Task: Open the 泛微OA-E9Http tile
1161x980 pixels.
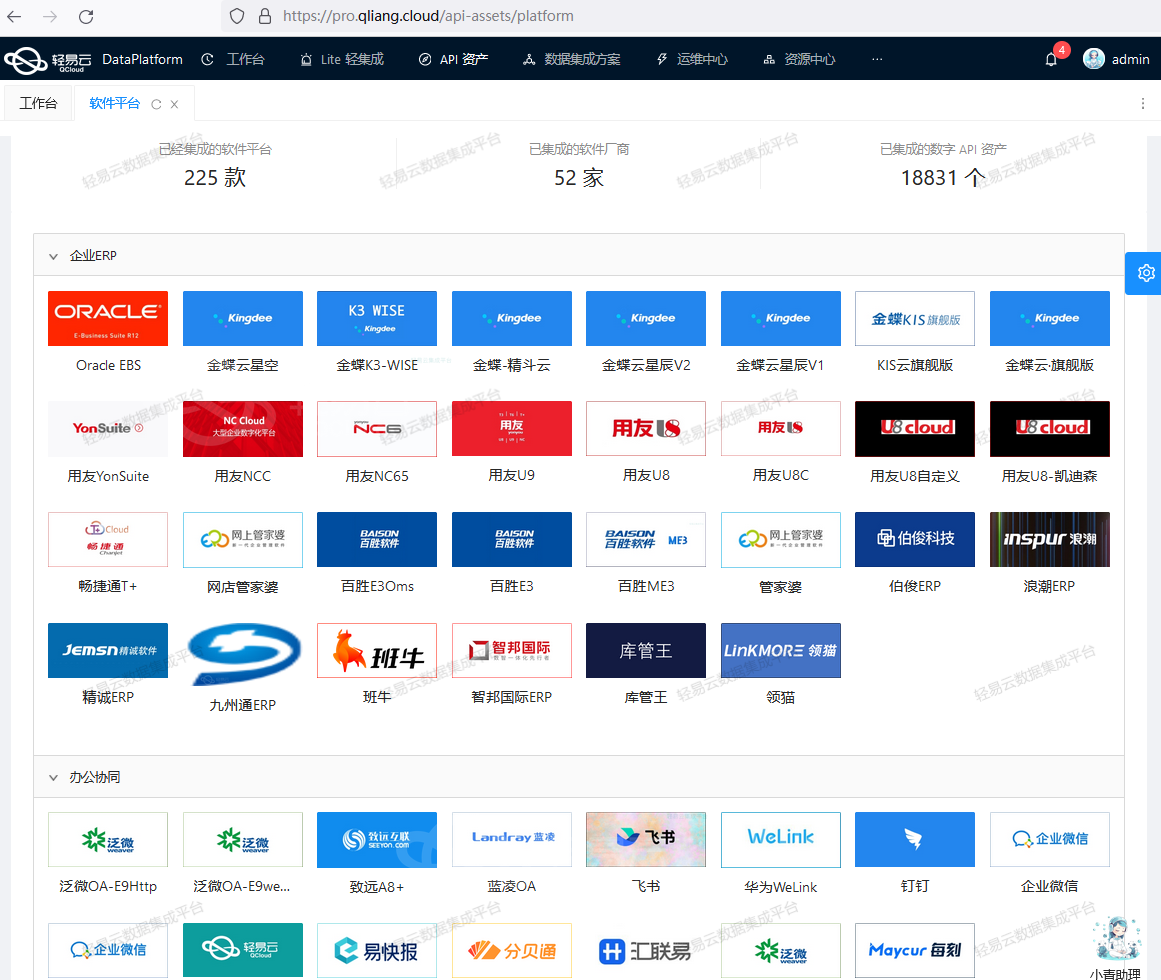Action: [108, 839]
